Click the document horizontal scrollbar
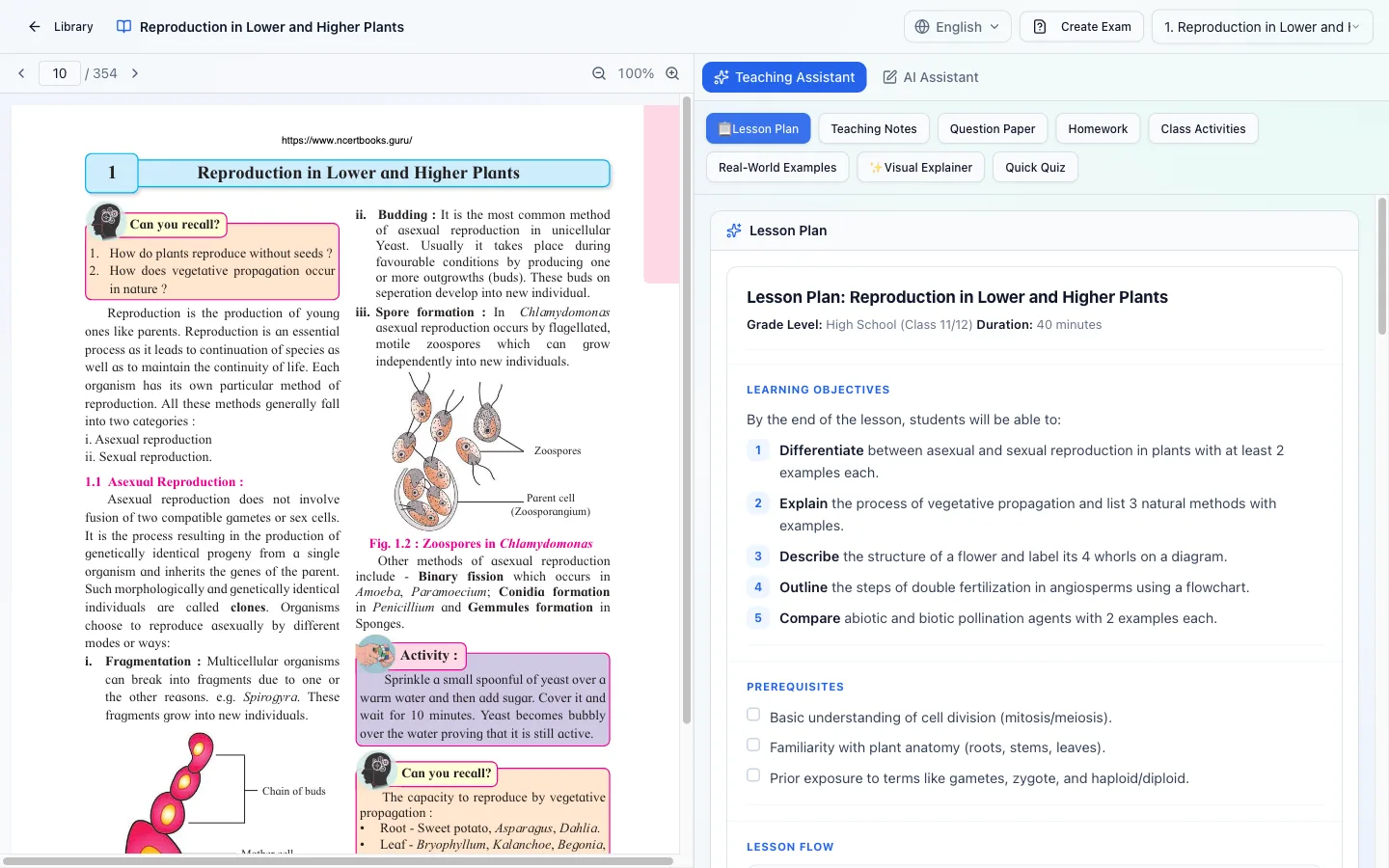Viewport: 1389px width, 868px height. click(338, 861)
